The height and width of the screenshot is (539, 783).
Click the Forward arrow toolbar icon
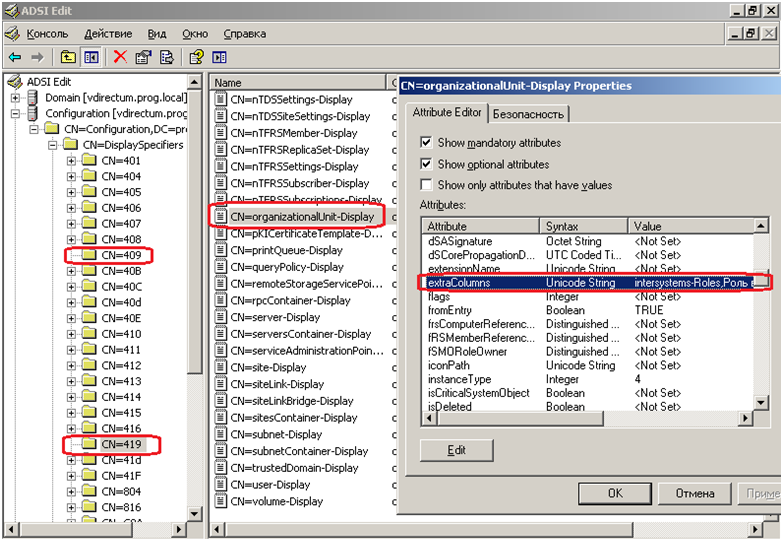[37, 57]
